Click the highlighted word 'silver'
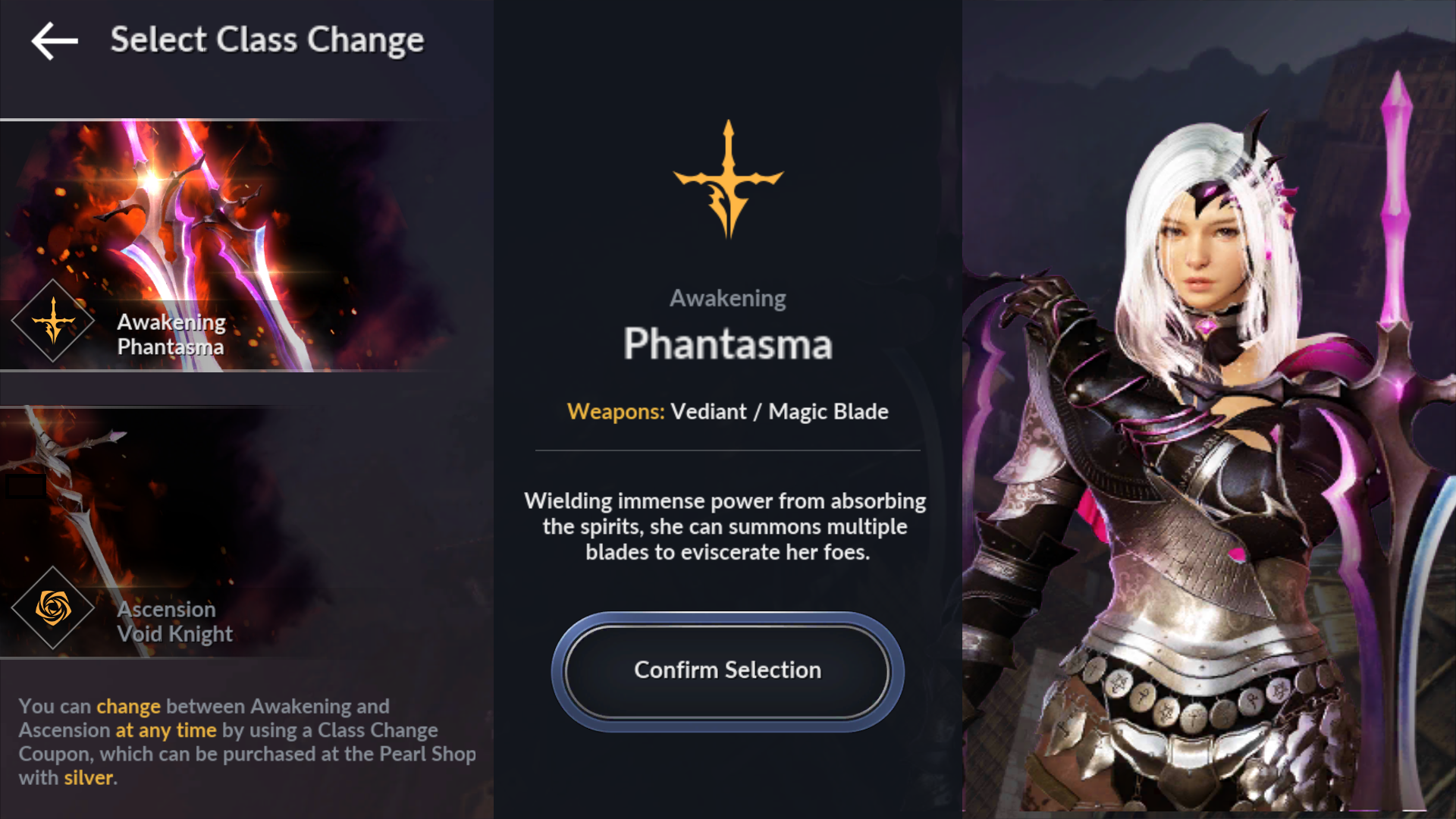This screenshot has width=1456, height=819. (x=89, y=778)
